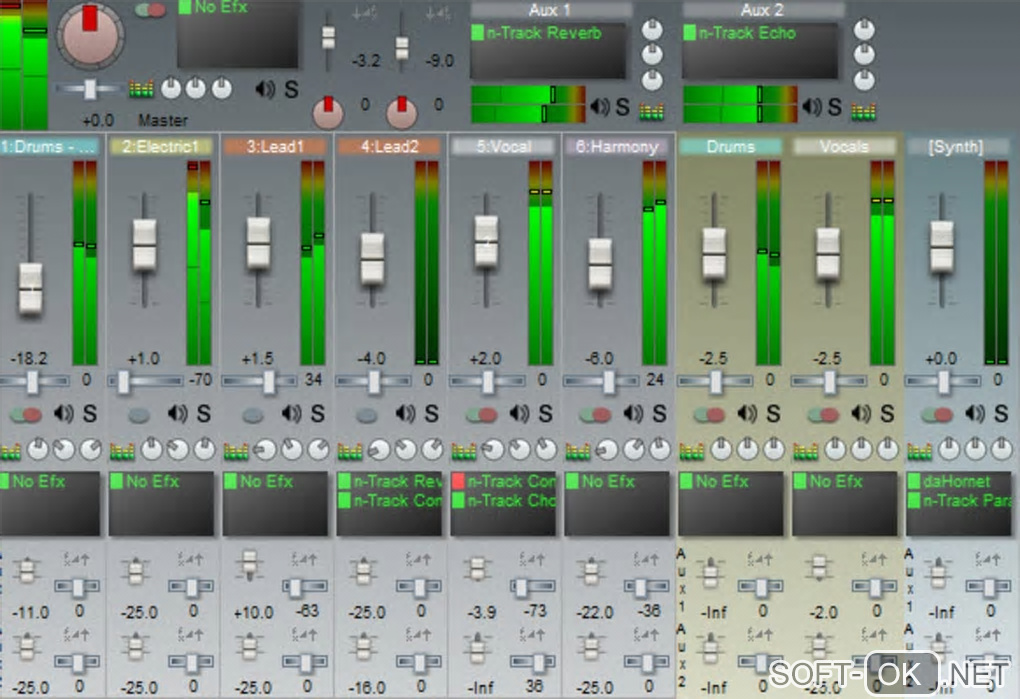Click the Aux 1 header label
The width and height of the screenshot is (1020, 699).
click(551, 10)
